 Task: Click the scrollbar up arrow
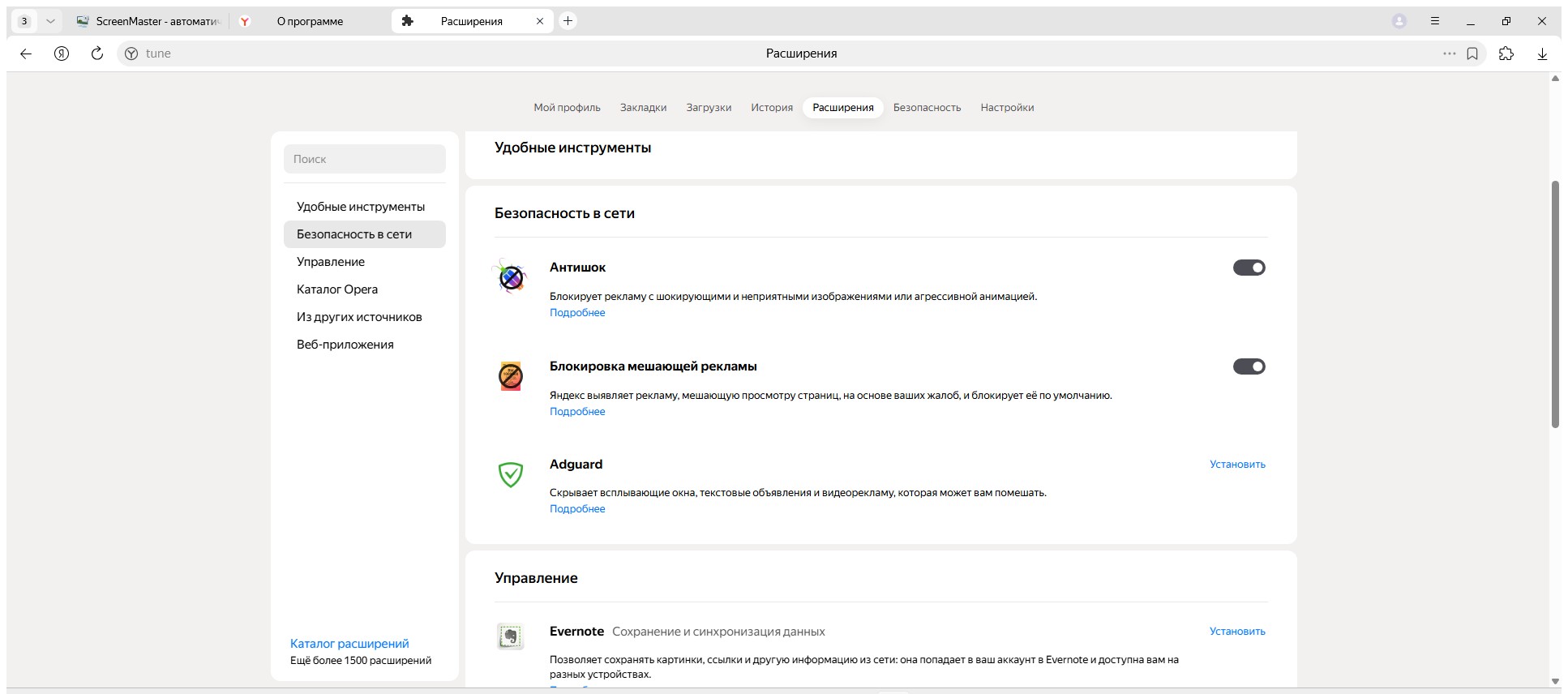pos(1555,79)
